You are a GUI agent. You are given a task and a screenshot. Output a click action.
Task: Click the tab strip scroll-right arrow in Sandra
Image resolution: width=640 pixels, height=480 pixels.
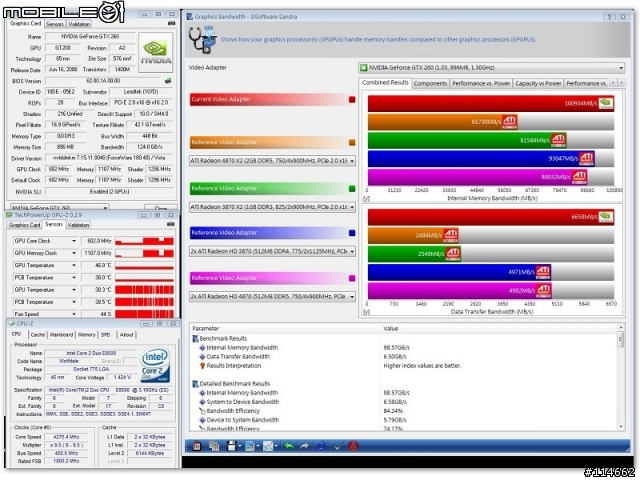pyautogui.click(x=621, y=83)
